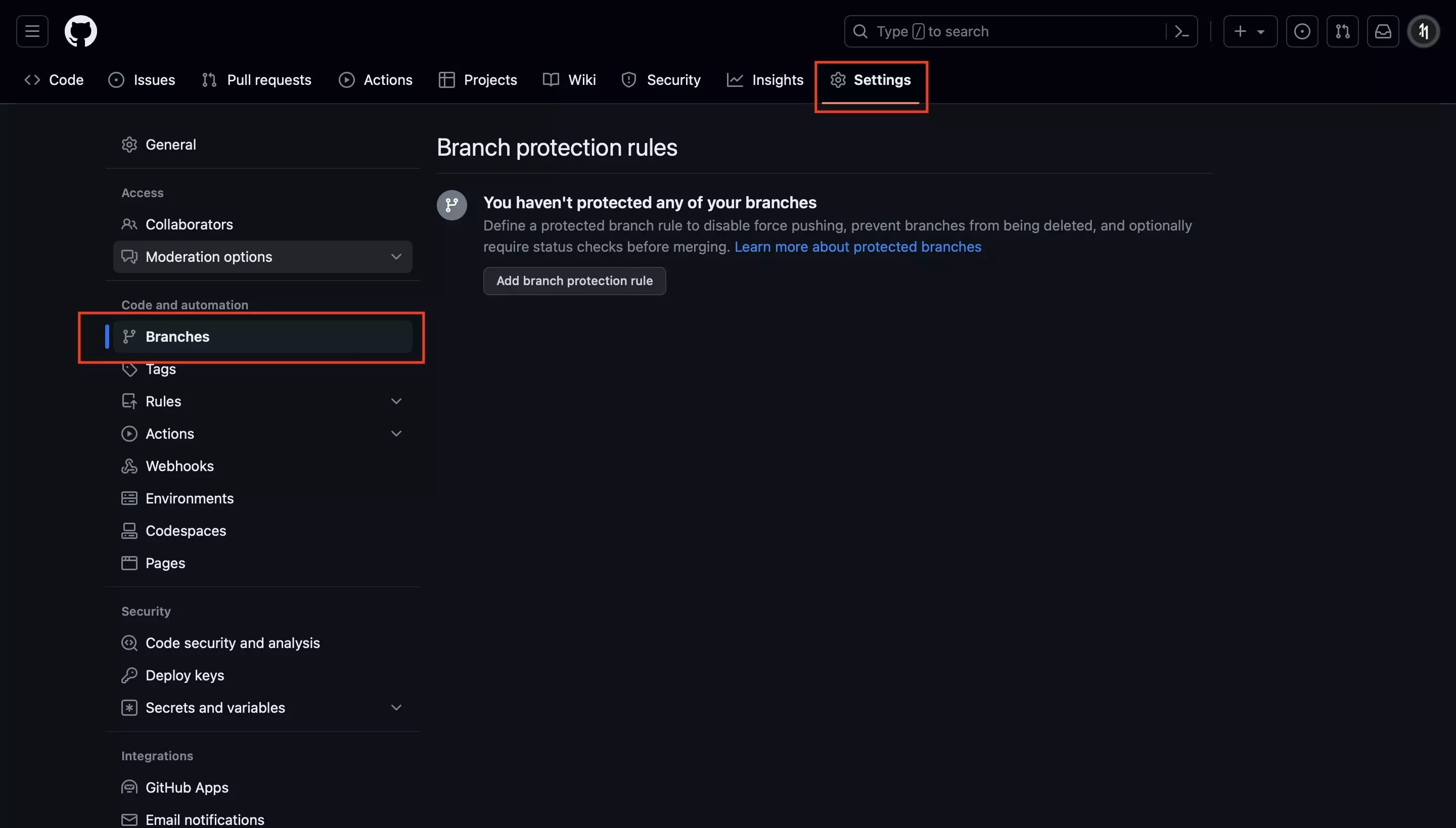Click the plus create-new icon
The width and height of the screenshot is (1456, 828).
point(1240,31)
